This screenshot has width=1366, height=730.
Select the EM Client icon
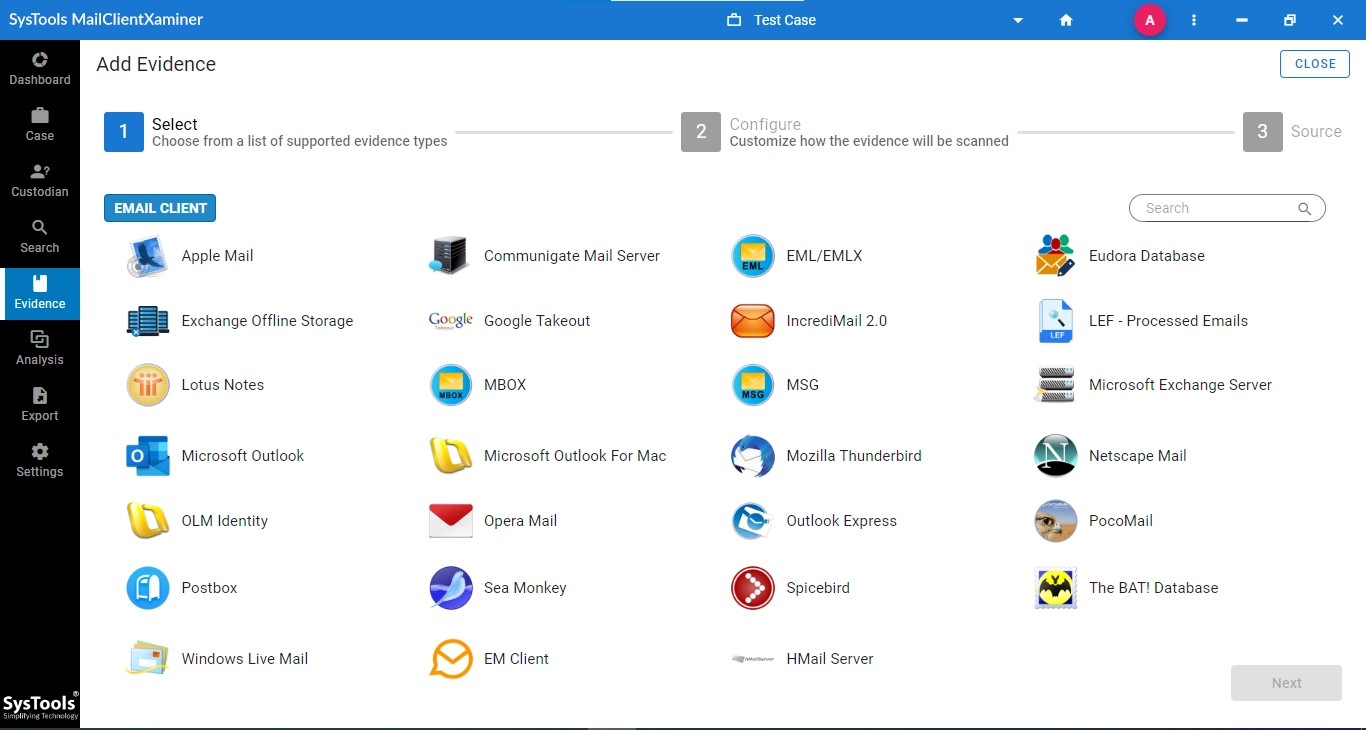point(450,659)
